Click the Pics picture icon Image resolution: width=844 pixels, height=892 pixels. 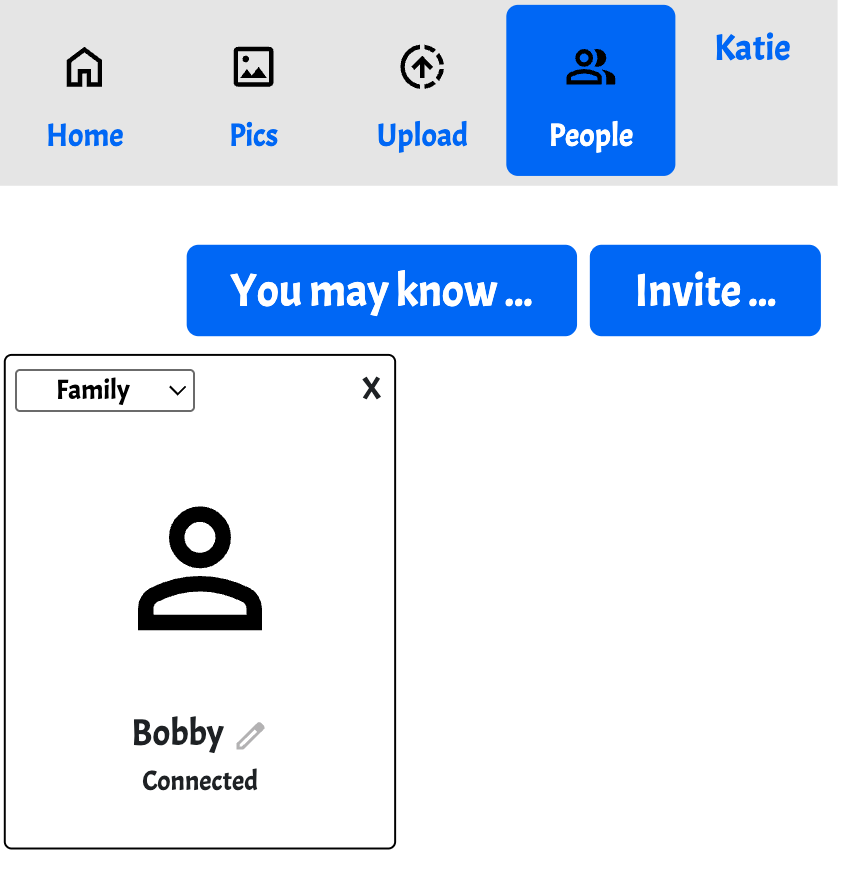coord(253,68)
